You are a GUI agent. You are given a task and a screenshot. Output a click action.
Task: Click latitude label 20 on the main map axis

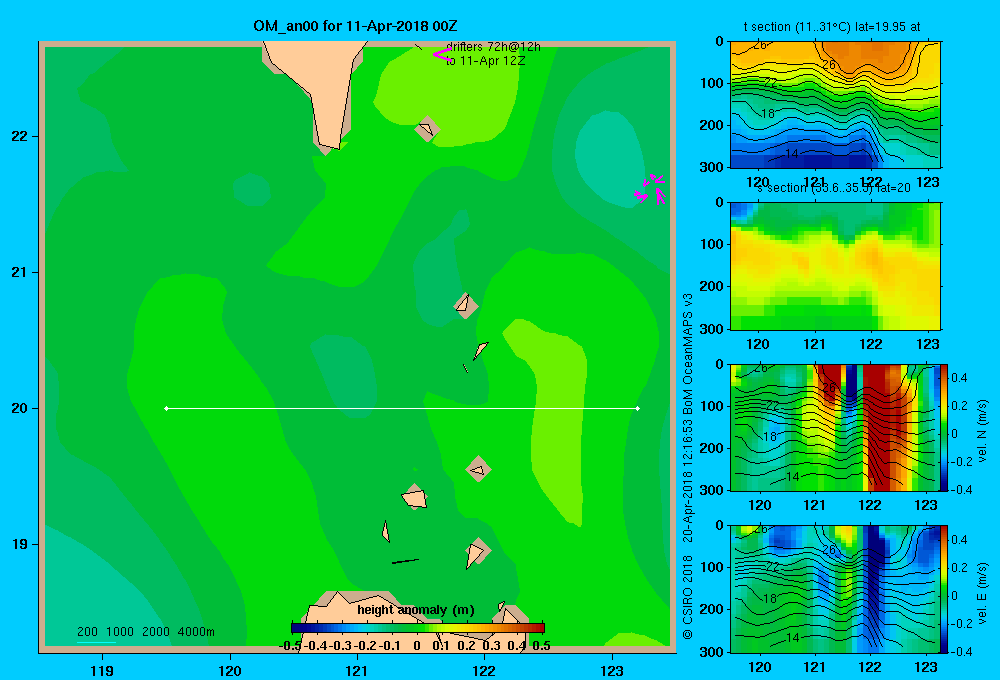pyautogui.click(x=20, y=408)
